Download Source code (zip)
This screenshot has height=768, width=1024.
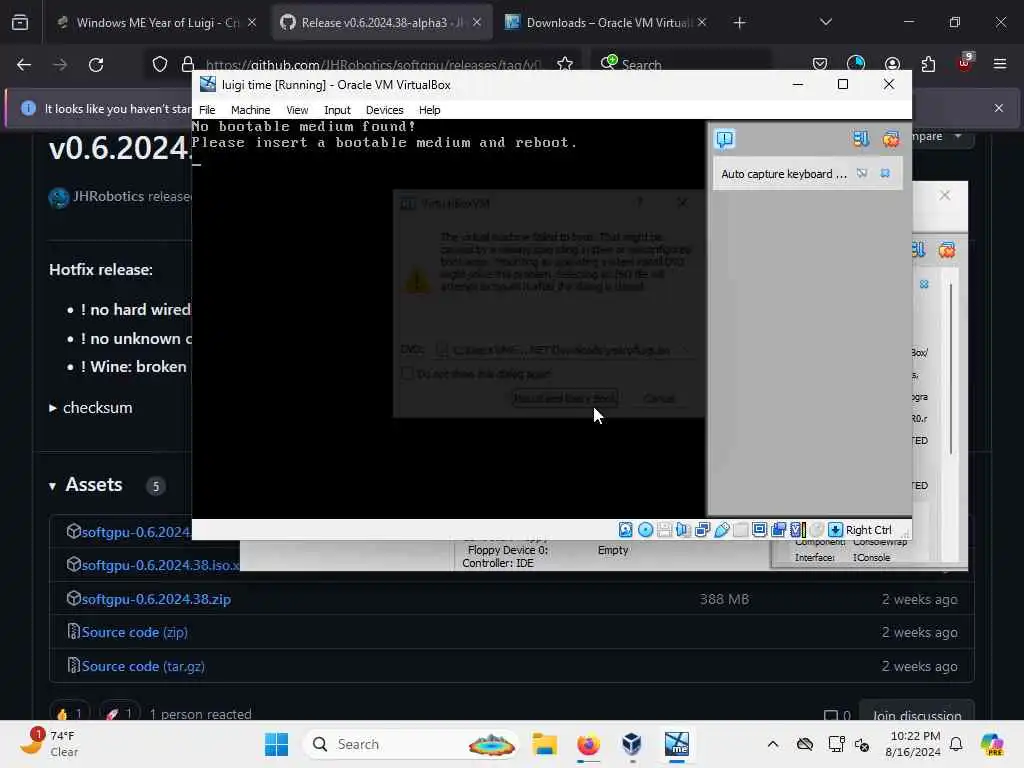pyautogui.click(x=135, y=632)
